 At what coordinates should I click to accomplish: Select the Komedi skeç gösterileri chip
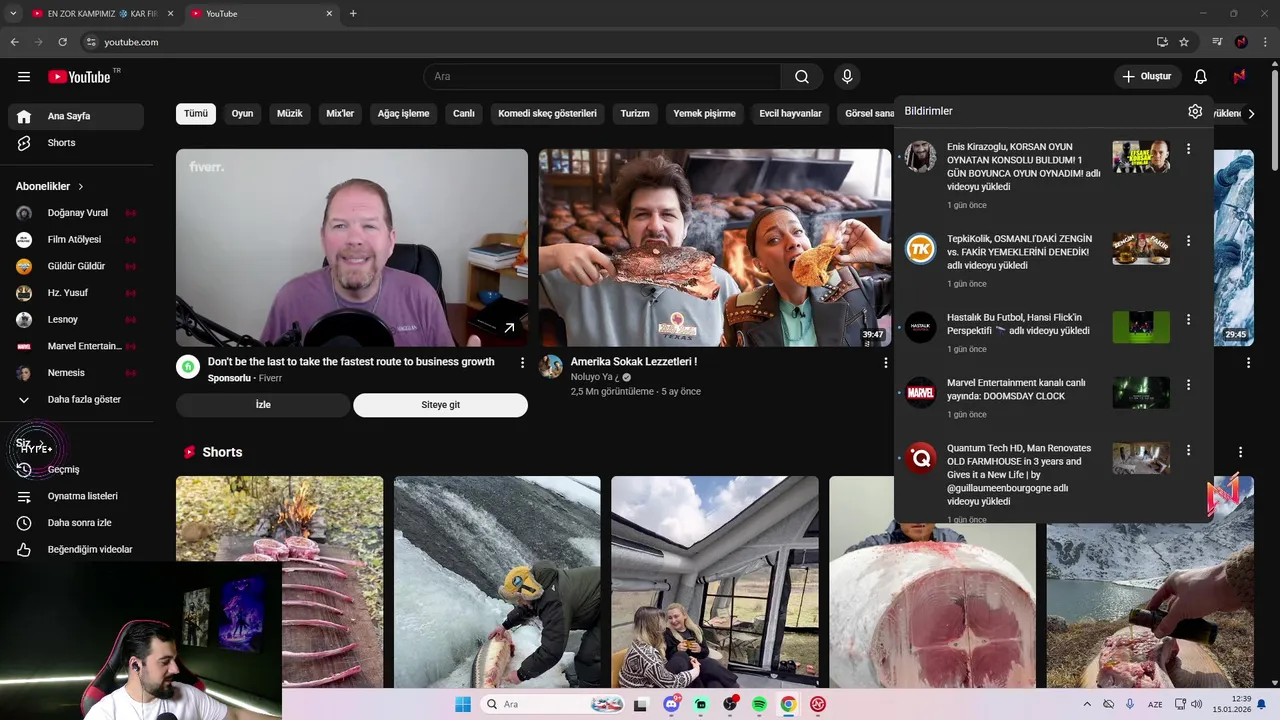pyautogui.click(x=547, y=114)
